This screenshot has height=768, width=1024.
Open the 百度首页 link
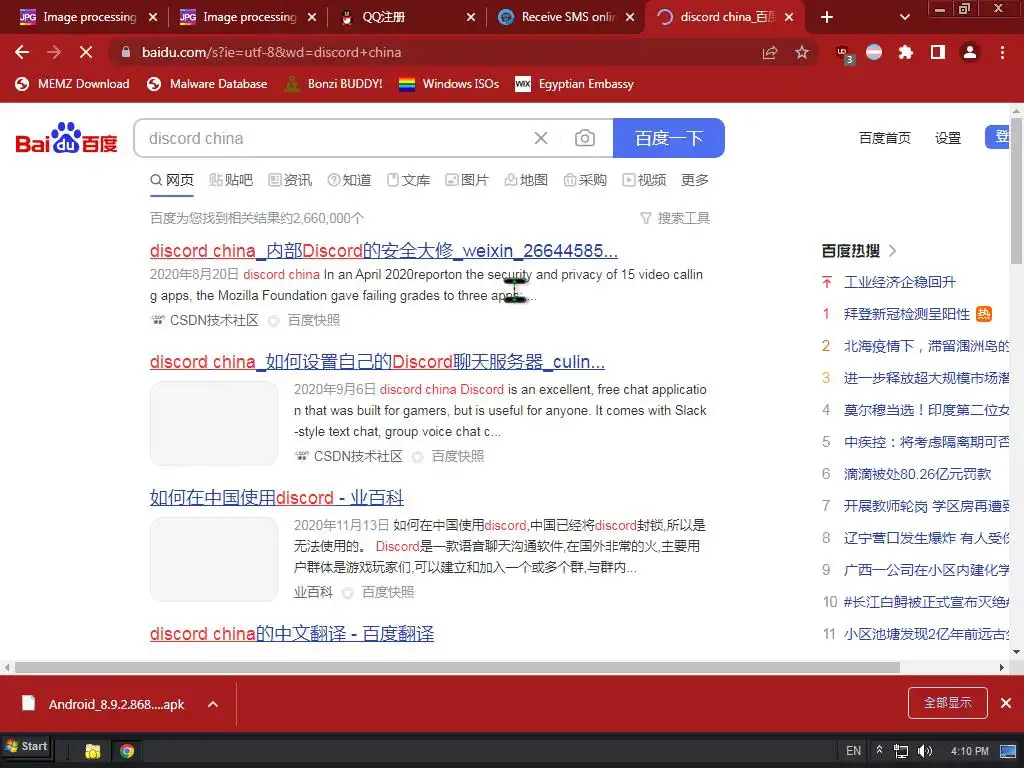tap(884, 138)
